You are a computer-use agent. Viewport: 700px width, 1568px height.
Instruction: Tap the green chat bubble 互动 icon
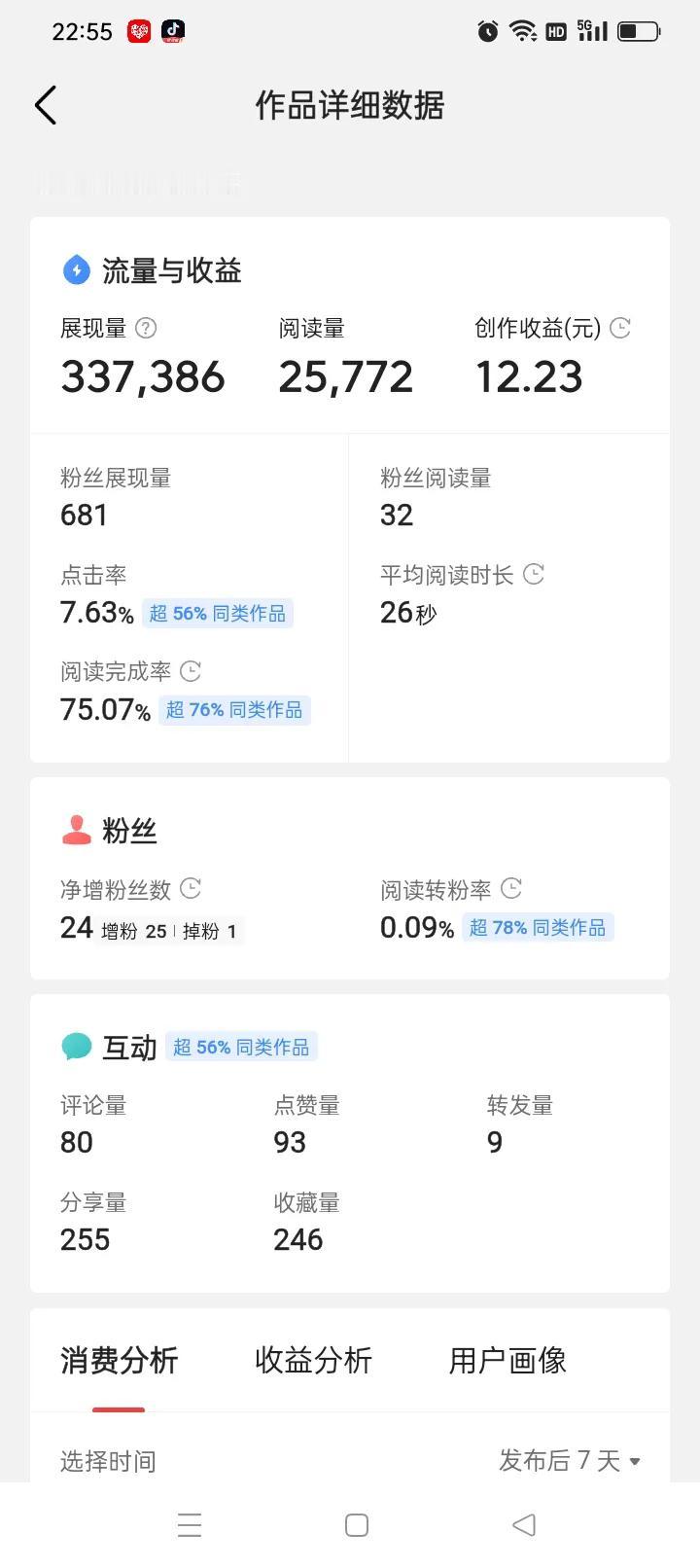[x=76, y=1047]
